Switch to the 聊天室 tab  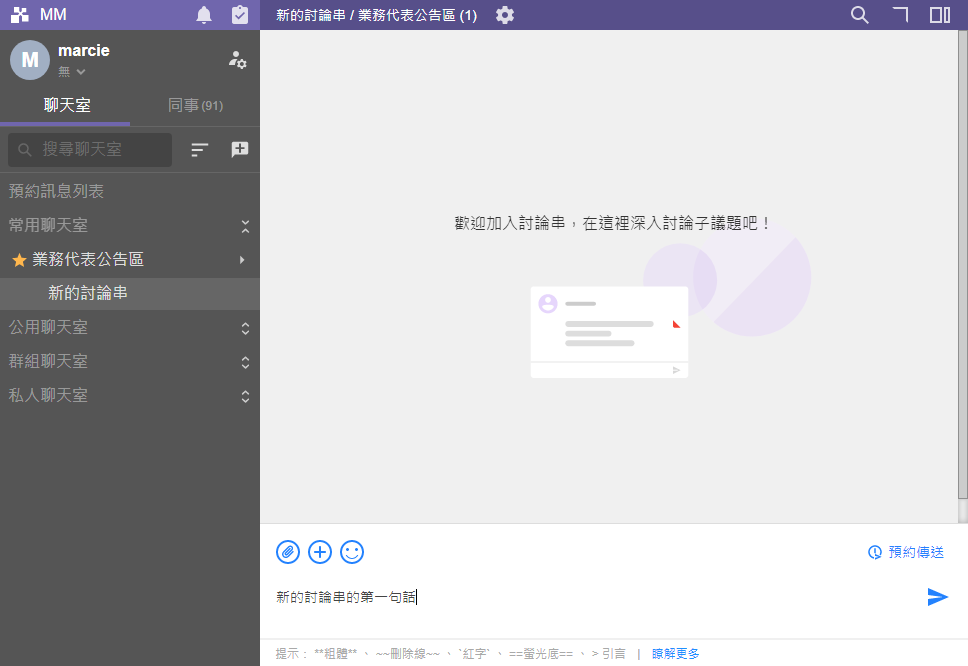67,106
